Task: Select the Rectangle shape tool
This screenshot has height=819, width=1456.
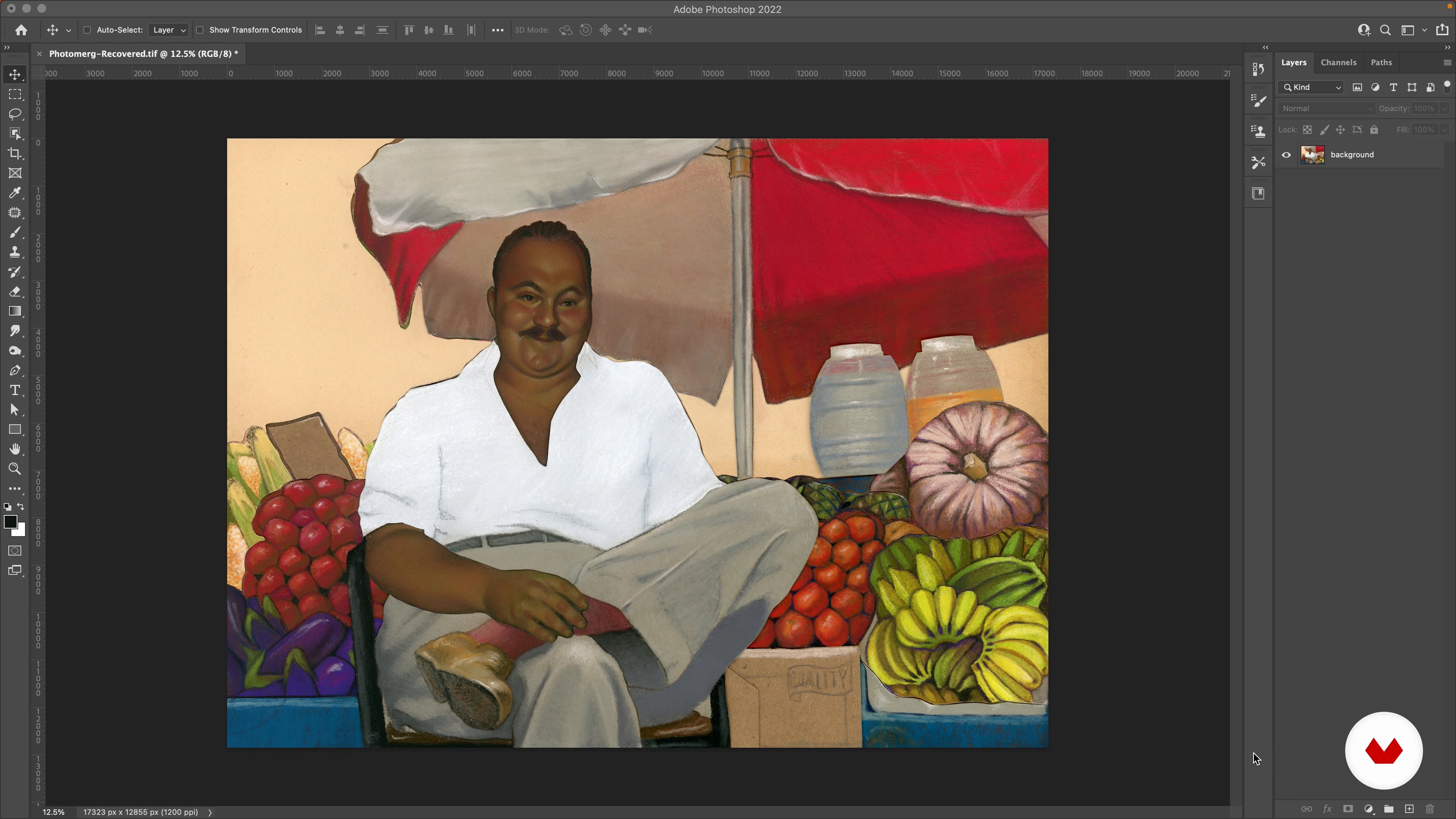Action: point(15,430)
